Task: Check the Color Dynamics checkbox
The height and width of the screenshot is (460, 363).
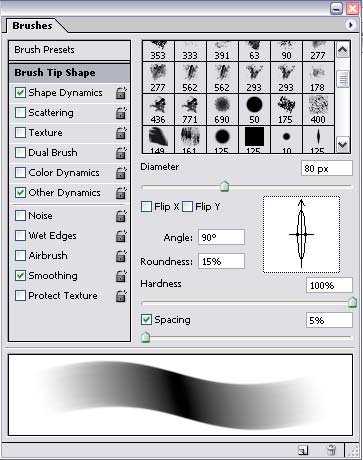Action: (20, 173)
